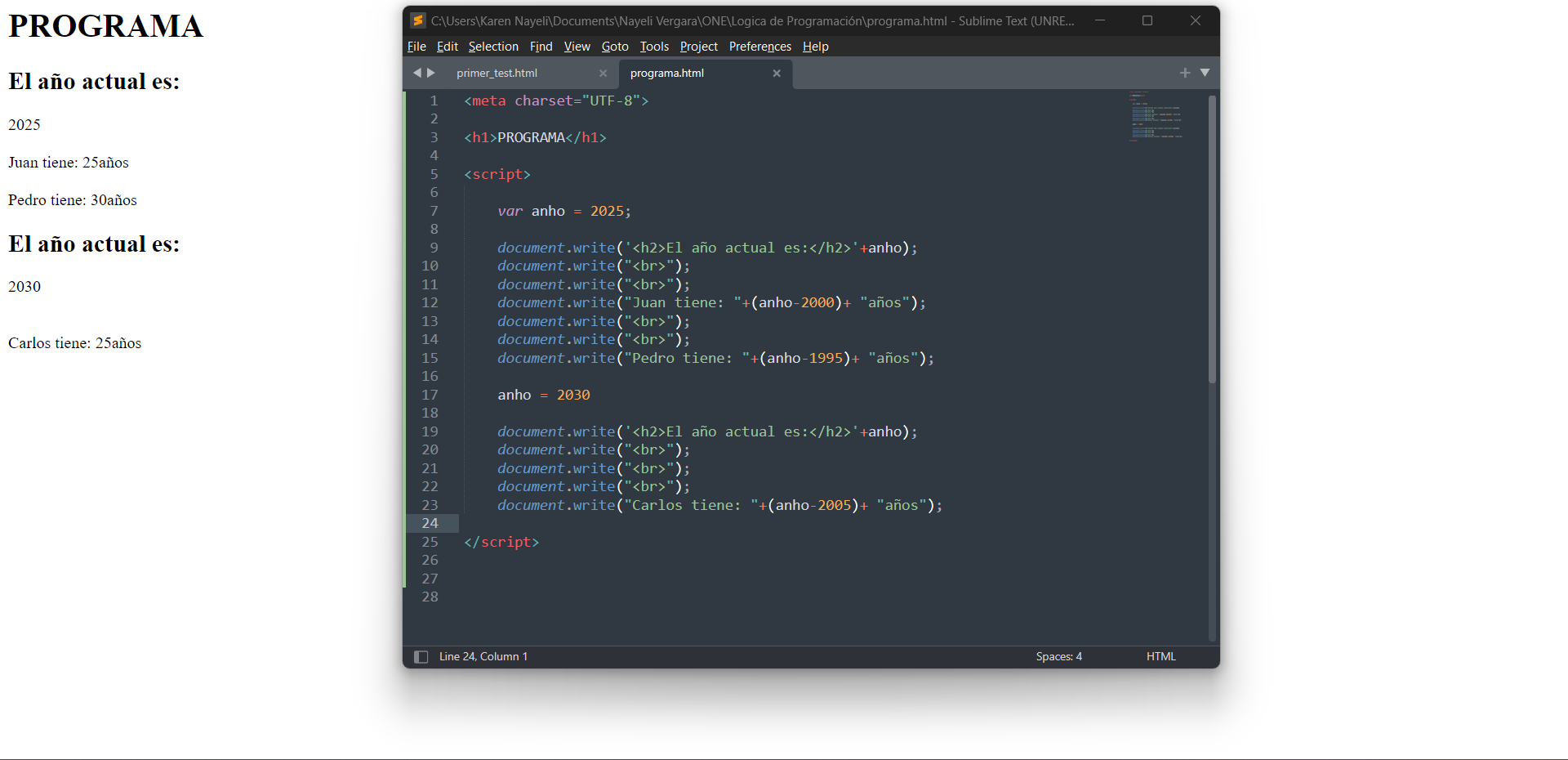
Task: Open the Project menu
Action: (x=698, y=47)
